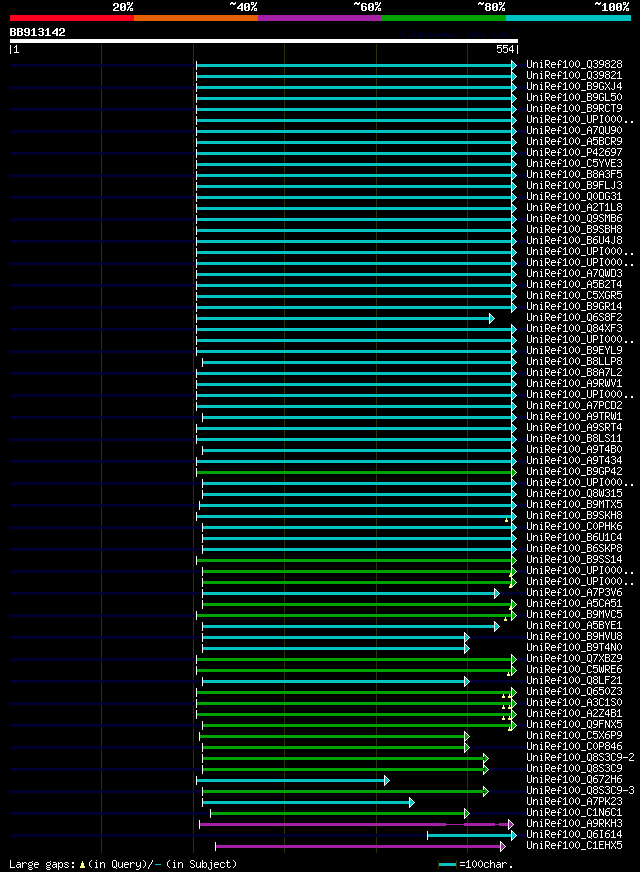
Task: Select the UniRef100_C0PHK6 label
Action: coord(574,527)
